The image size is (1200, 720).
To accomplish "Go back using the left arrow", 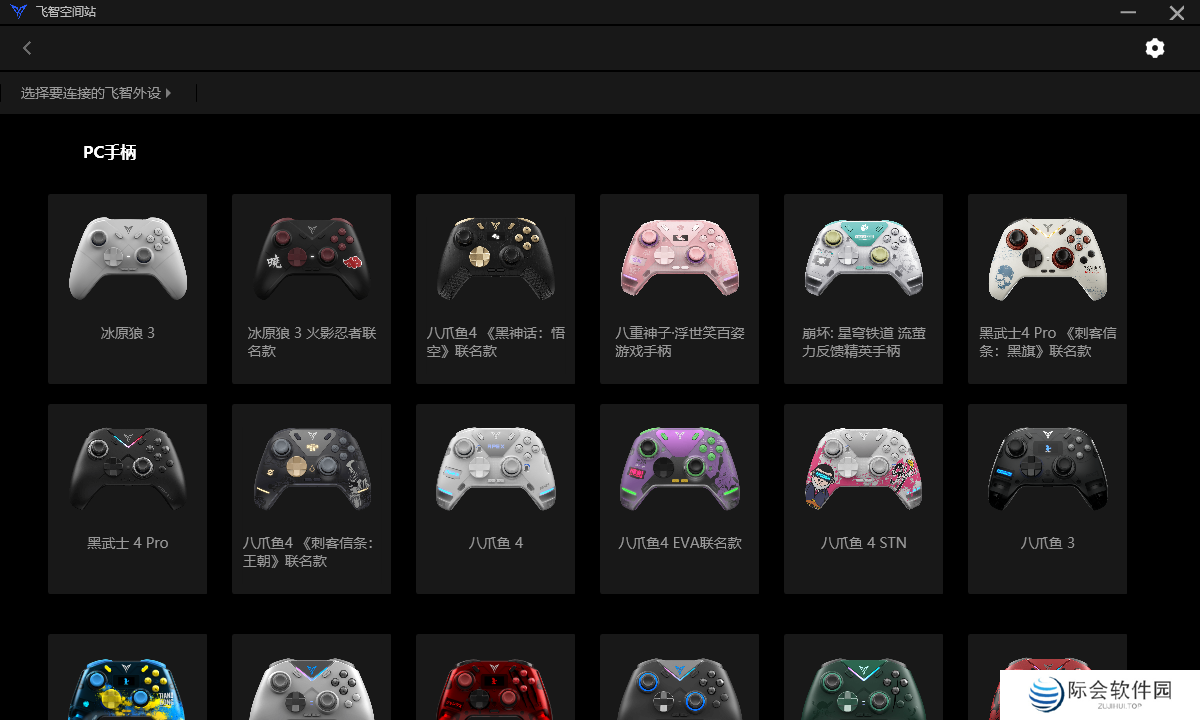I will (27, 48).
